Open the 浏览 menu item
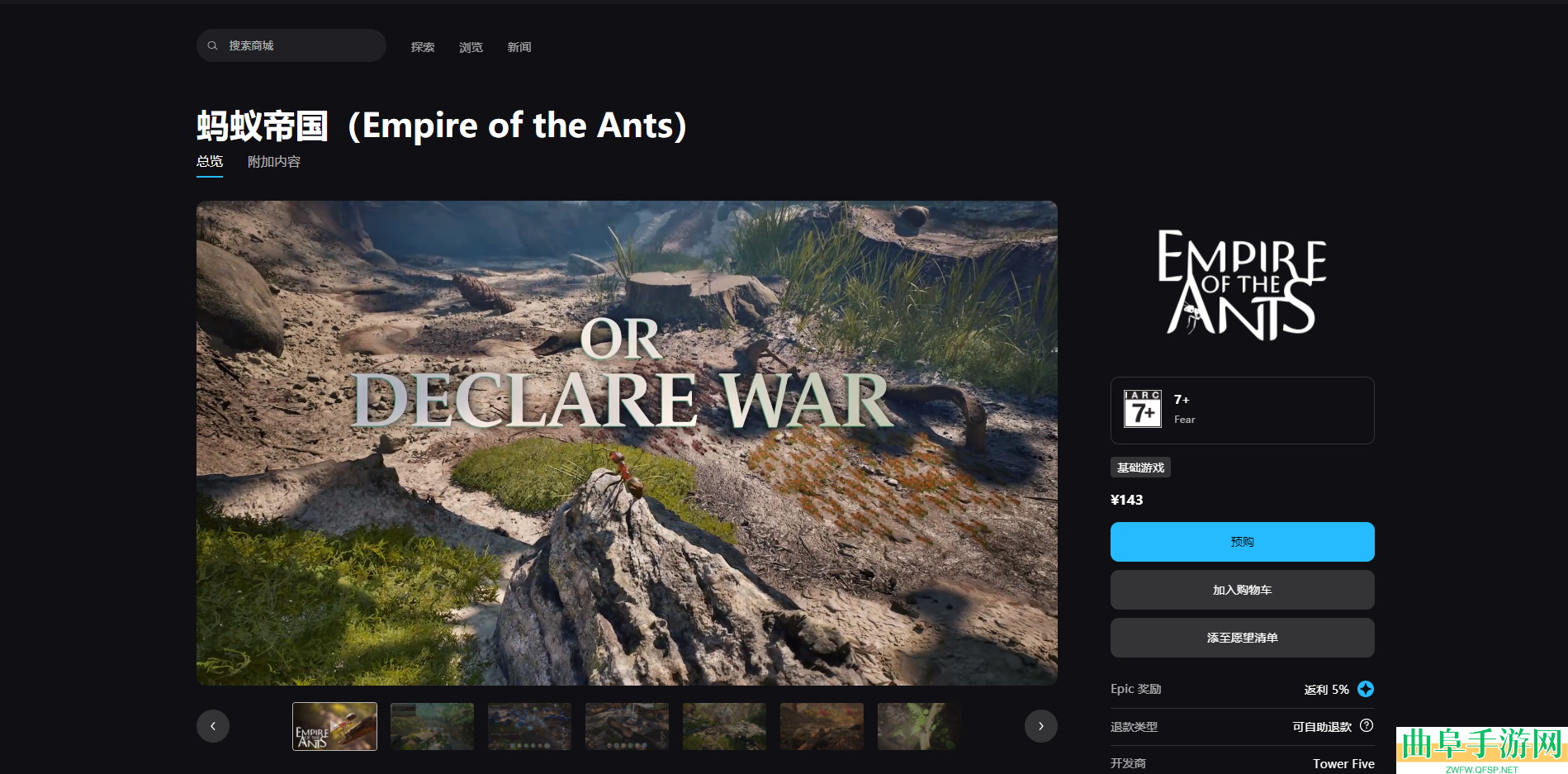This screenshot has width=1568, height=774. [x=471, y=47]
